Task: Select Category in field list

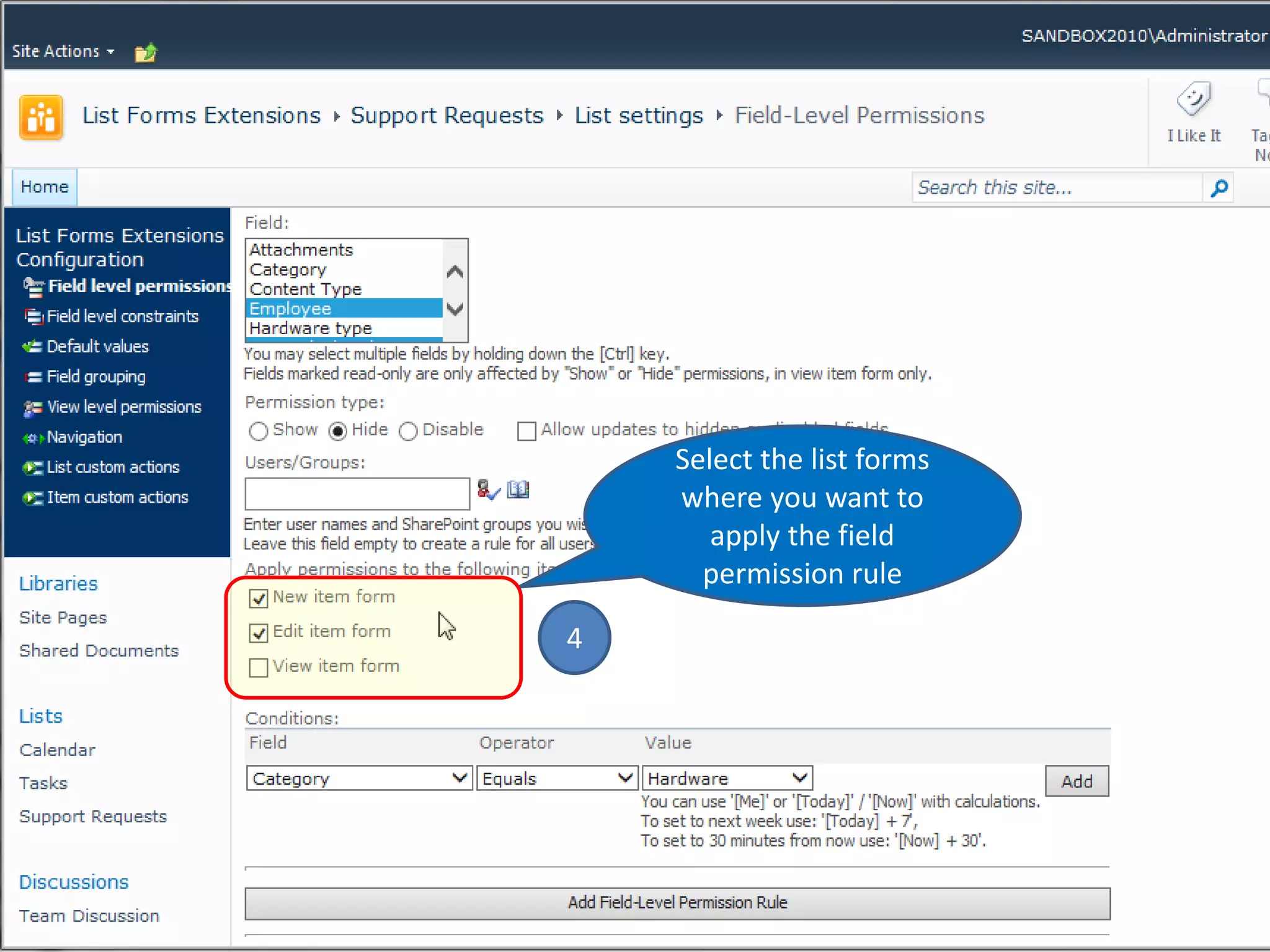Action: coord(344,270)
